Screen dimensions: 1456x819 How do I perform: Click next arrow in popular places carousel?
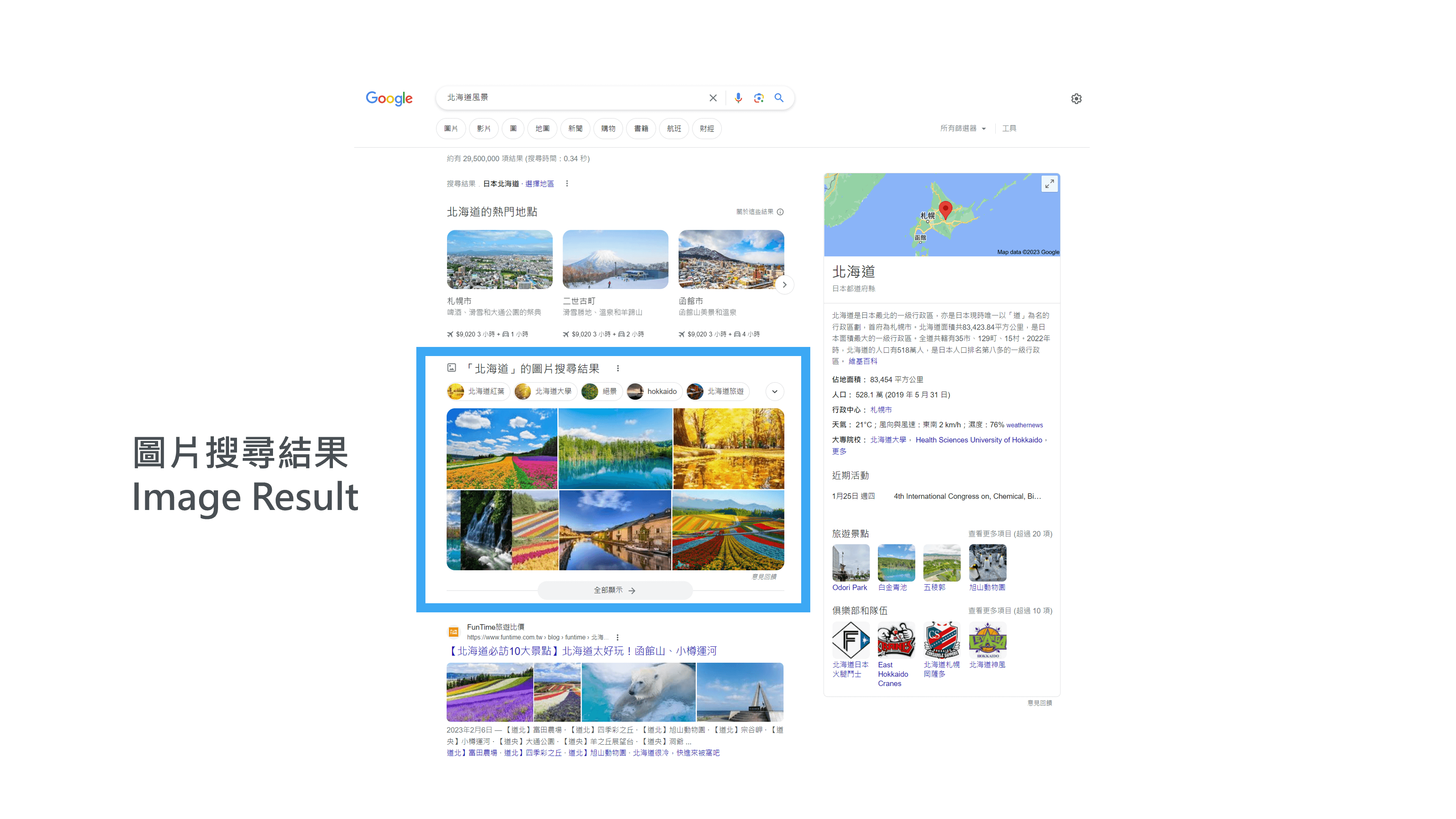pyautogui.click(x=784, y=285)
